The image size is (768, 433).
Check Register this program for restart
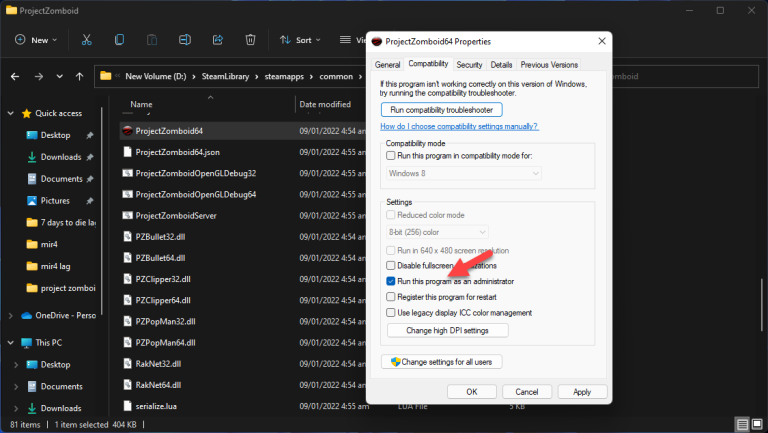click(x=390, y=297)
